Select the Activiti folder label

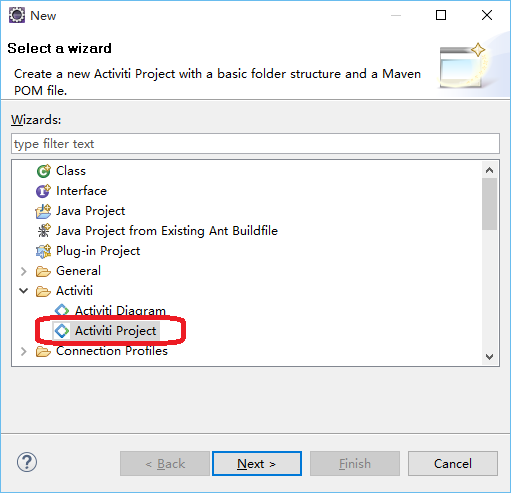coord(74,291)
